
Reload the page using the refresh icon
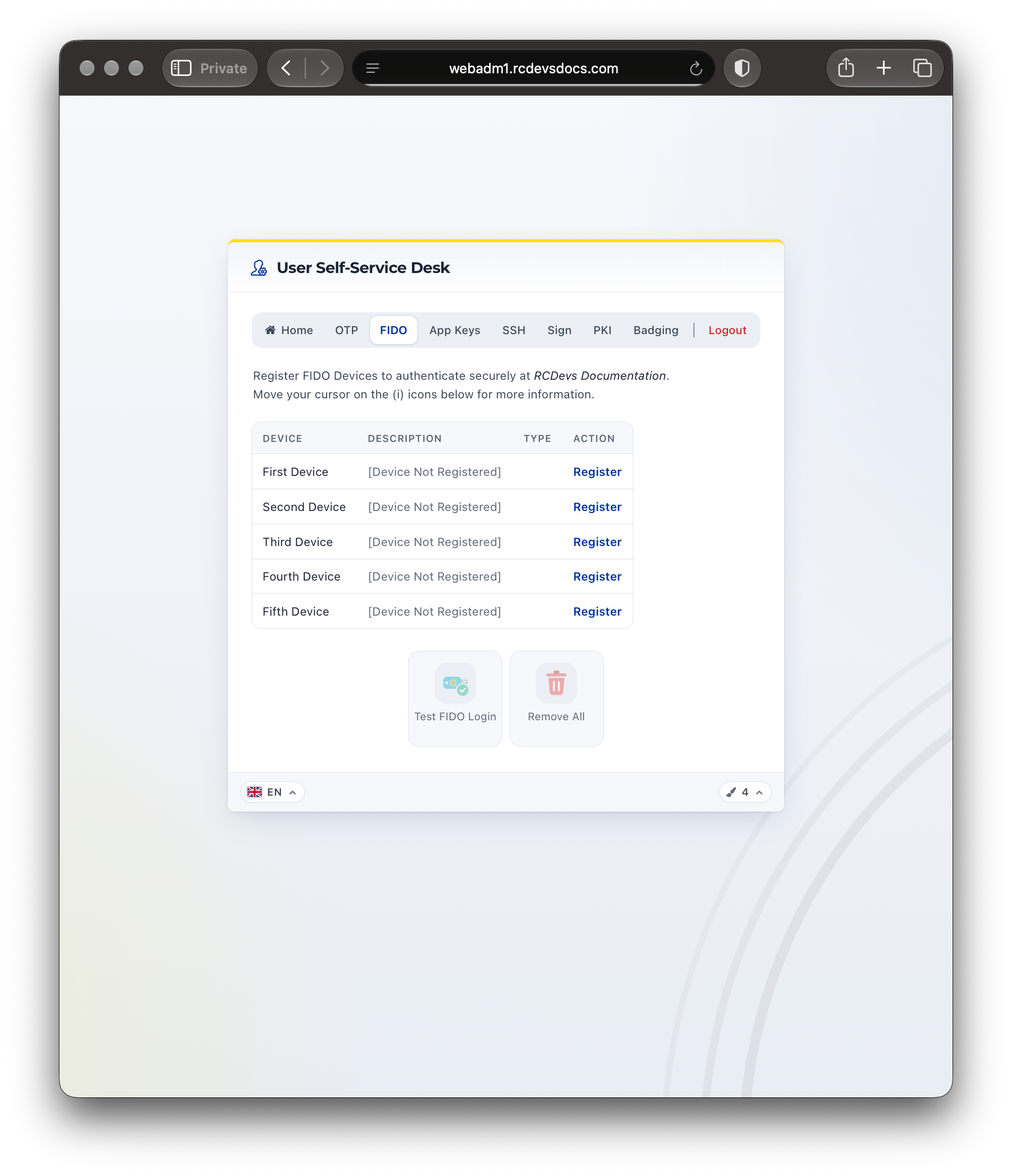pos(696,69)
